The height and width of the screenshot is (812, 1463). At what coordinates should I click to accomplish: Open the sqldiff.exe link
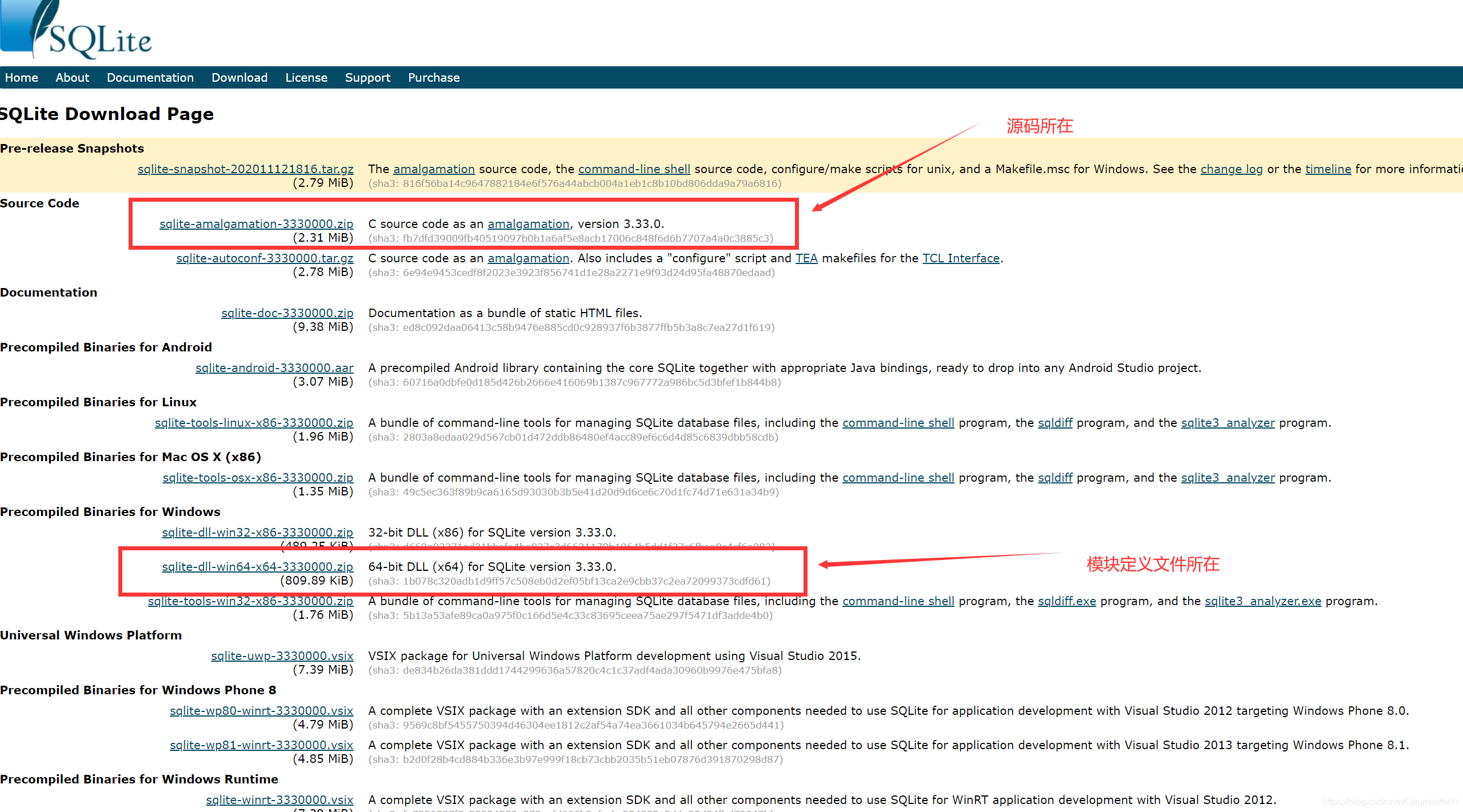[1067, 601]
